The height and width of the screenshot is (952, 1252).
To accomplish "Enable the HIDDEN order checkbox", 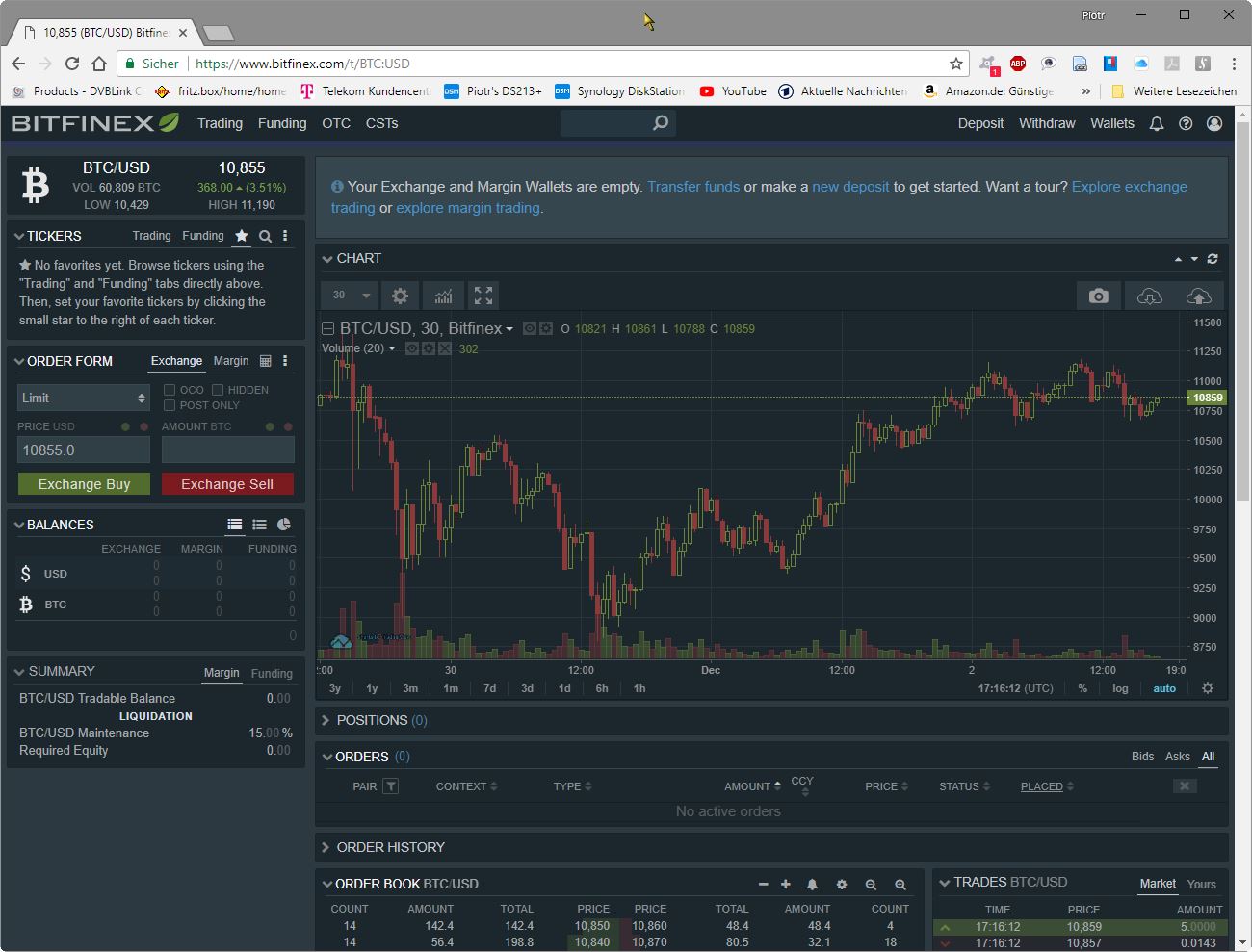I will [x=218, y=390].
